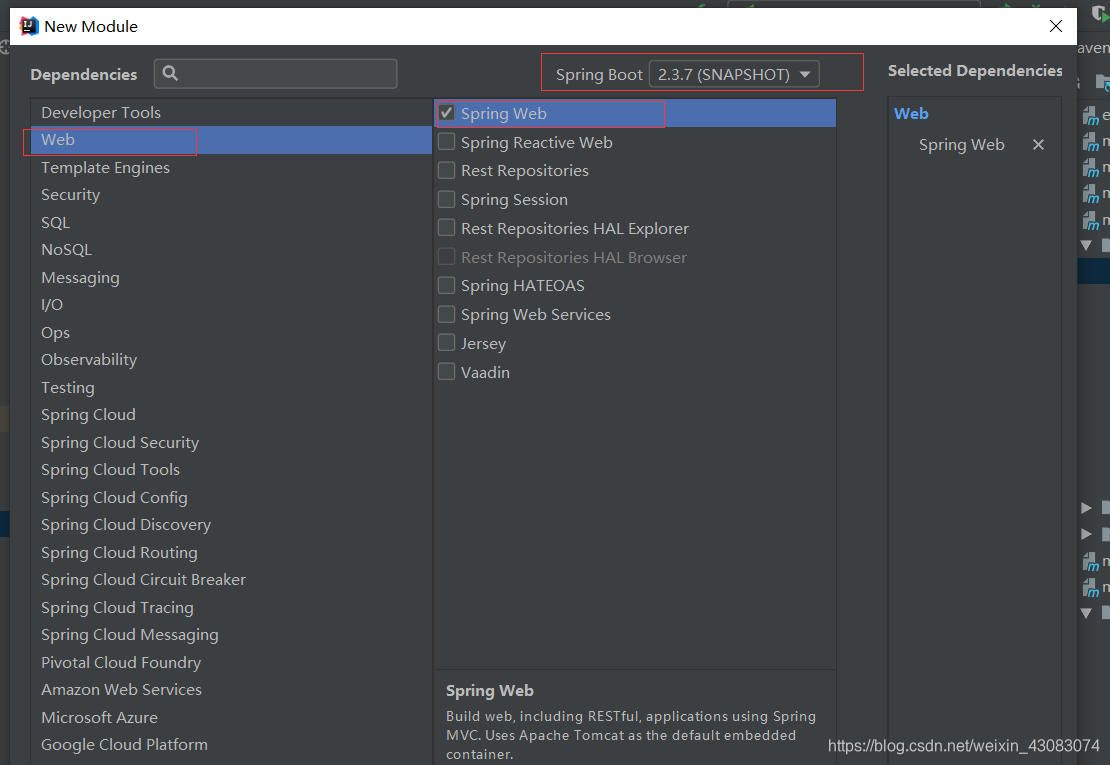Close the New Module dialog
The image size is (1110, 765).
pyautogui.click(x=1055, y=26)
